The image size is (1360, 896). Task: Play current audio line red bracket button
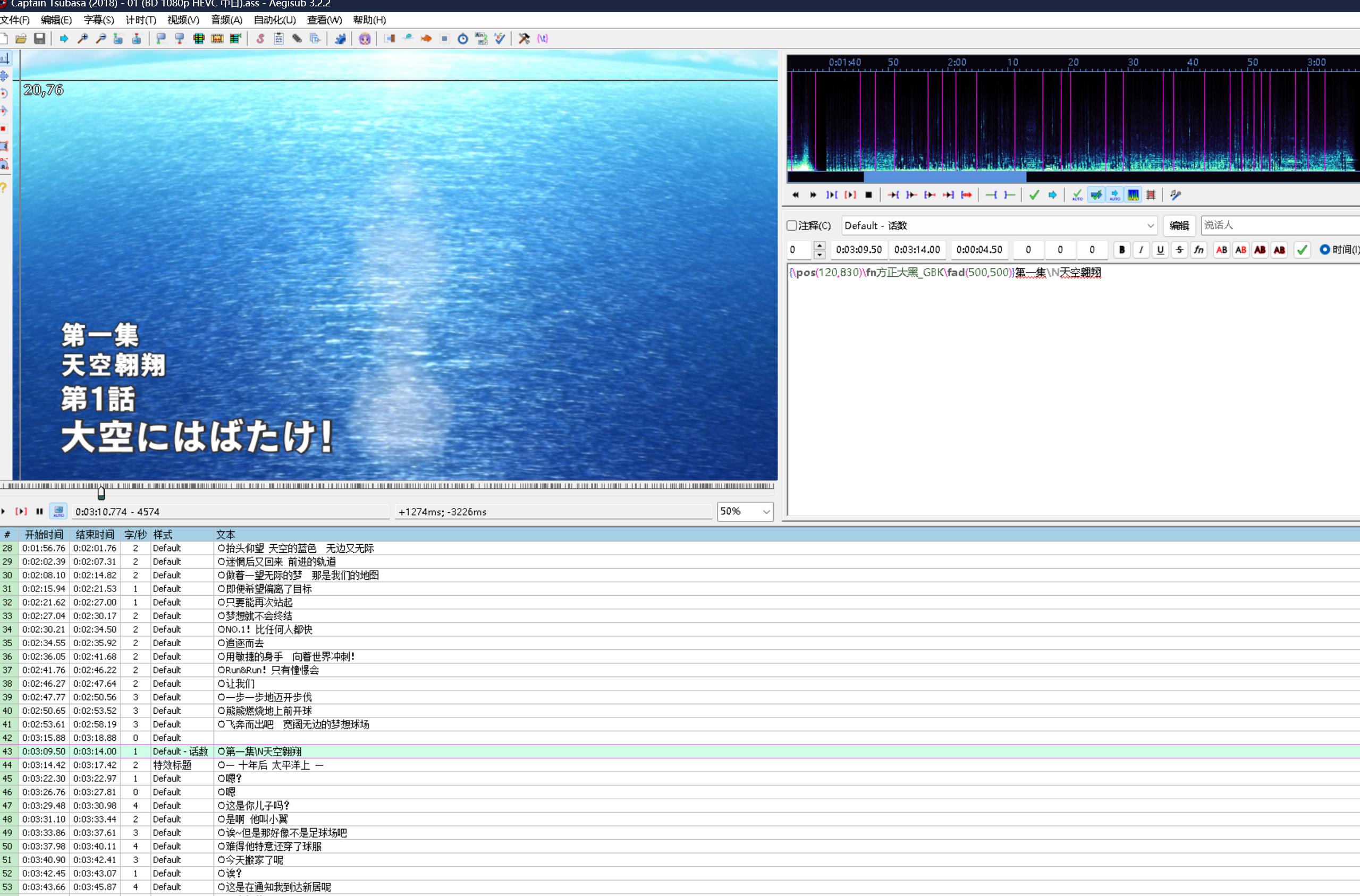coord(850,196)
